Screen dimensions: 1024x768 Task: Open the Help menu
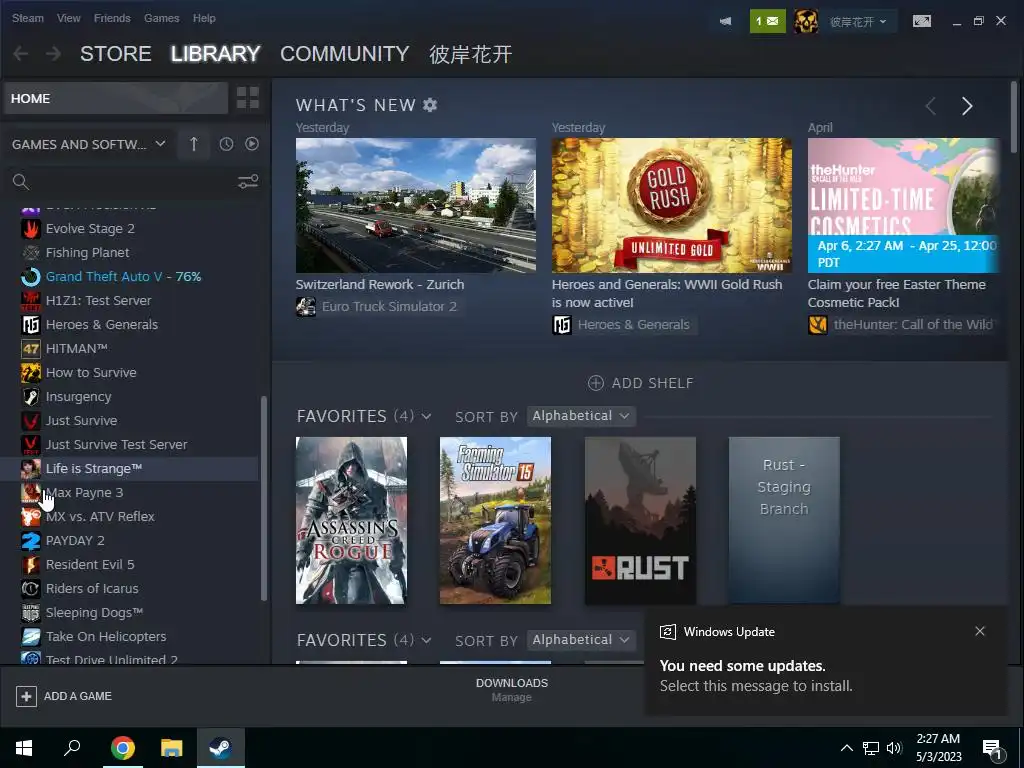204,18
